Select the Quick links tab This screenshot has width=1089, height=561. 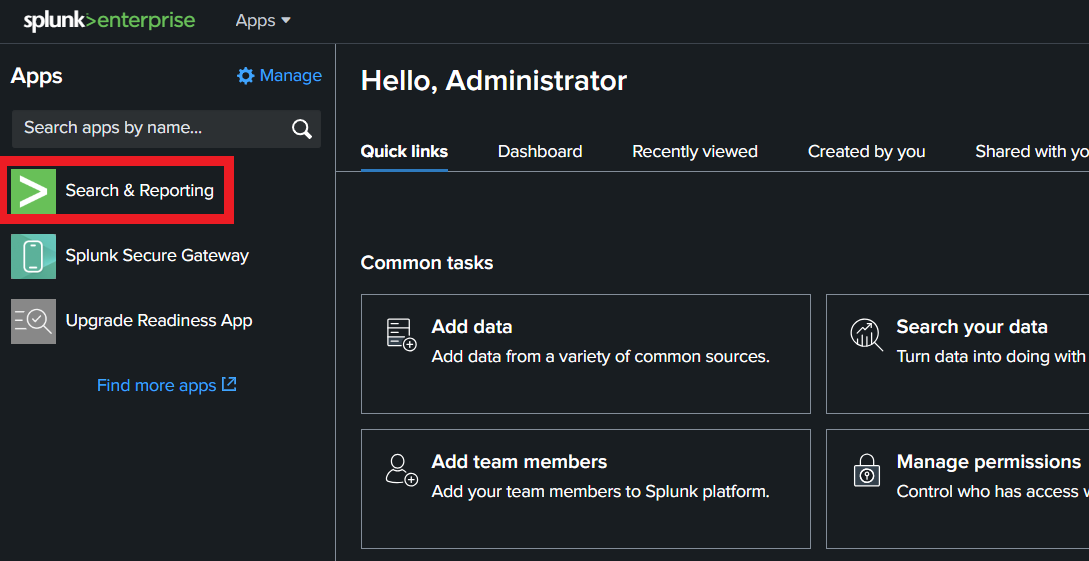[404, 152]
